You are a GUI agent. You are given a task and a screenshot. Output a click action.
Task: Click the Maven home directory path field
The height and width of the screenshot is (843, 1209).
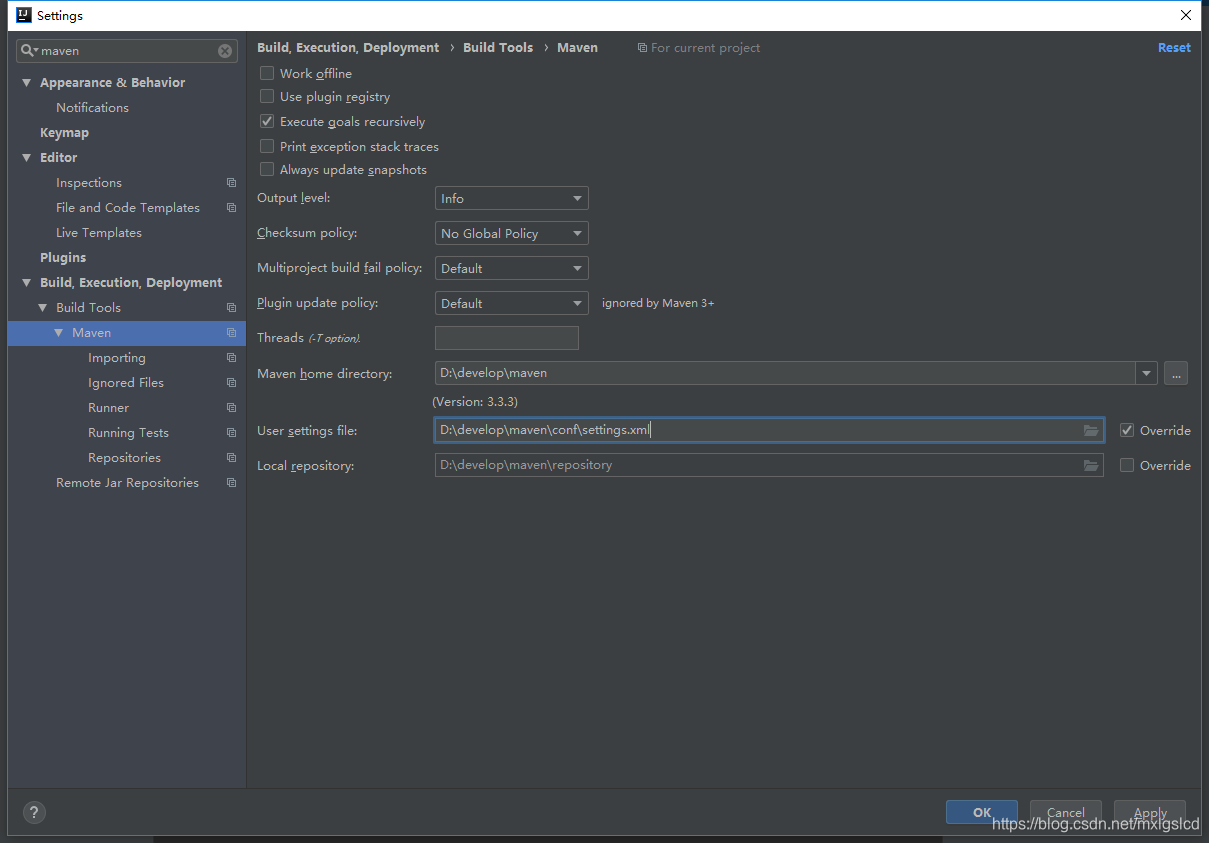tap(785, 373)
